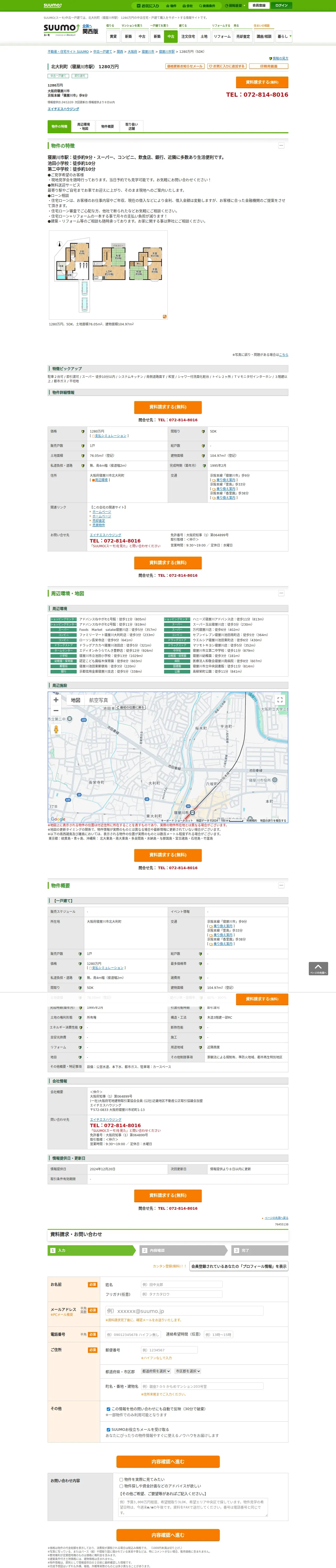Click ログイン button in top bar
This screenshot has width=336, height=1568.
(x=281, y=5)
